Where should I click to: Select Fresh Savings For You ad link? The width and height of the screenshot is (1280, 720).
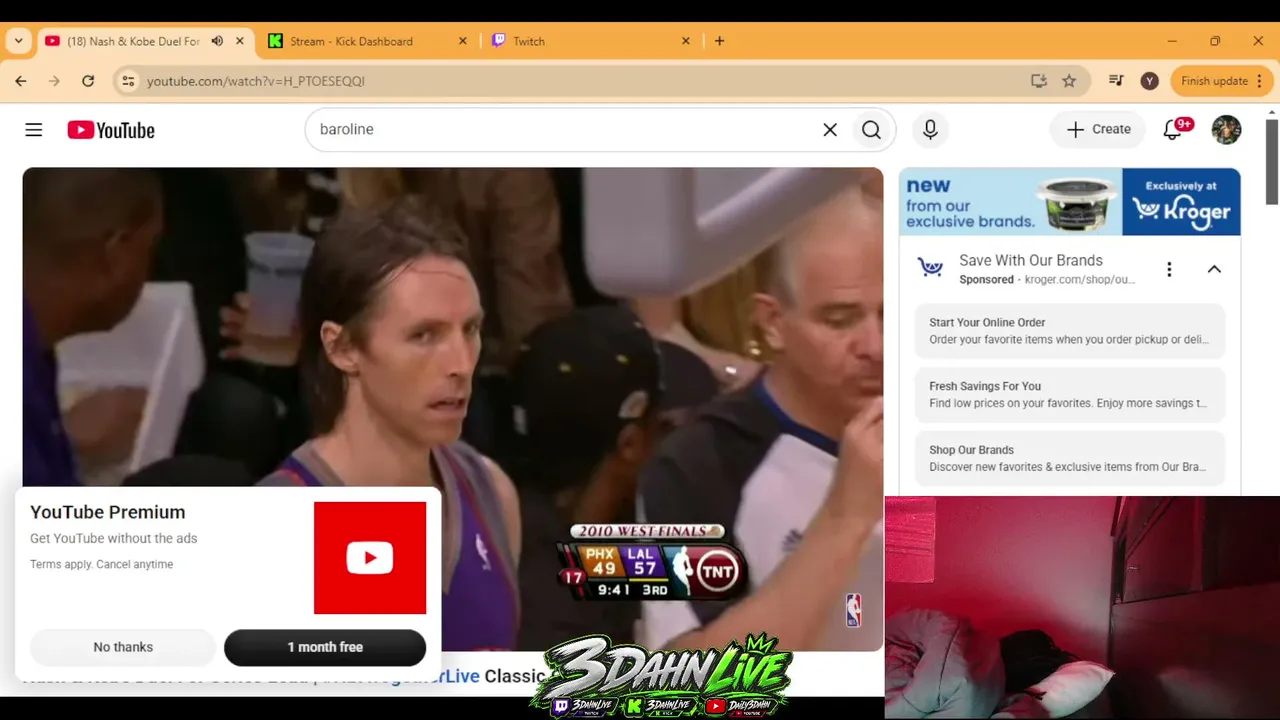point(1070,395)
